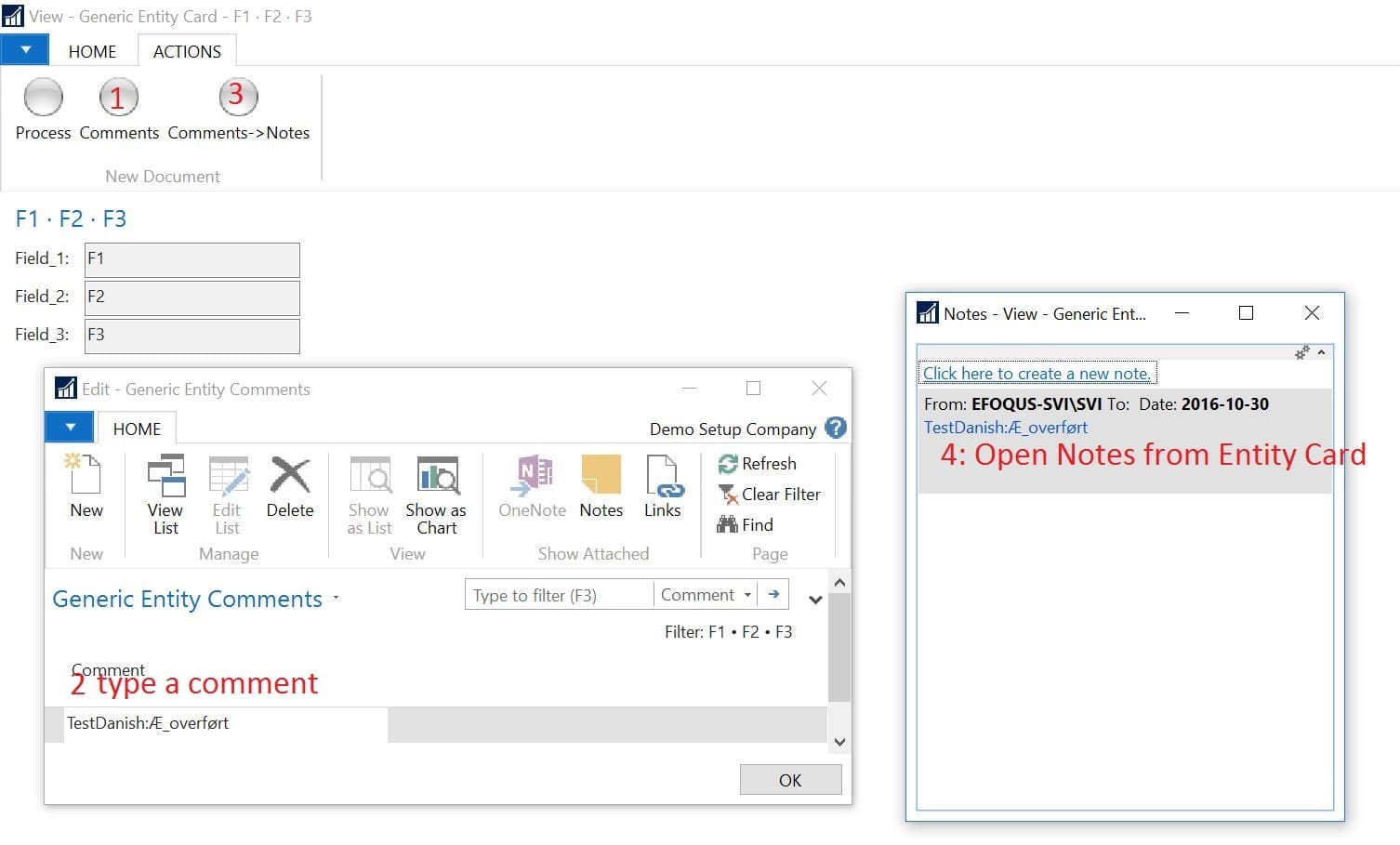Click the Comments list scrollbar up arrow
The width and height of the screenshot is (1400, 845).
pos(839,583)
